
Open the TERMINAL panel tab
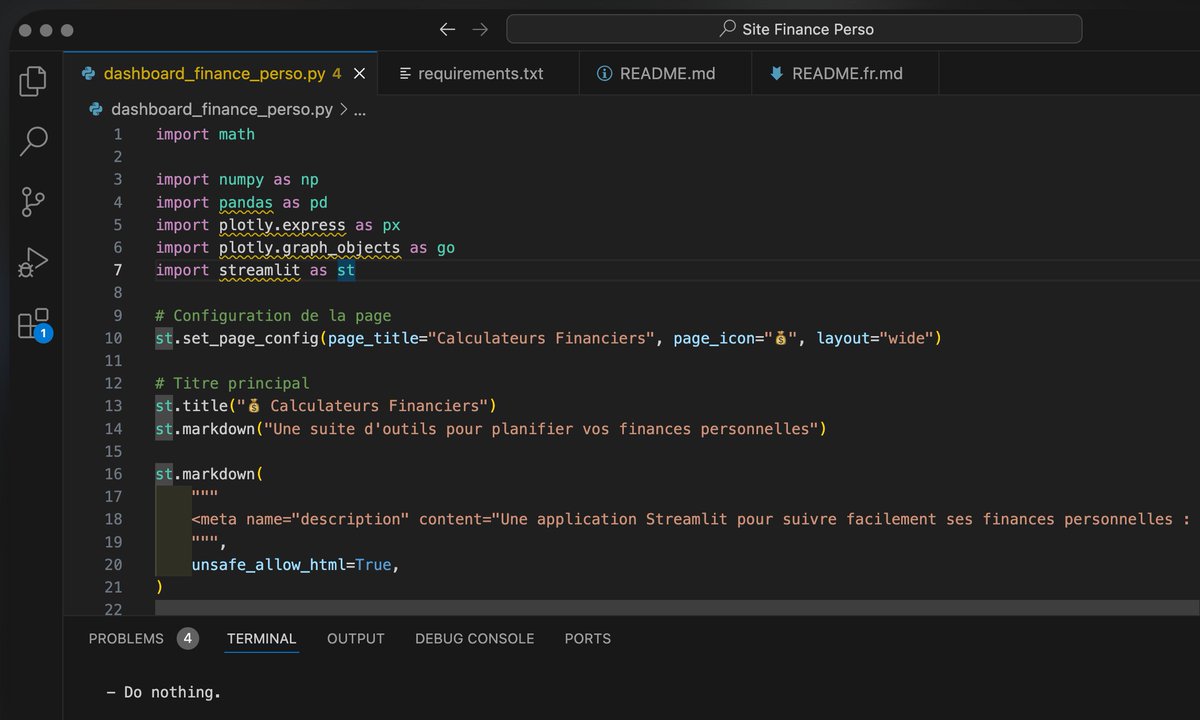(x=261, y=638)
